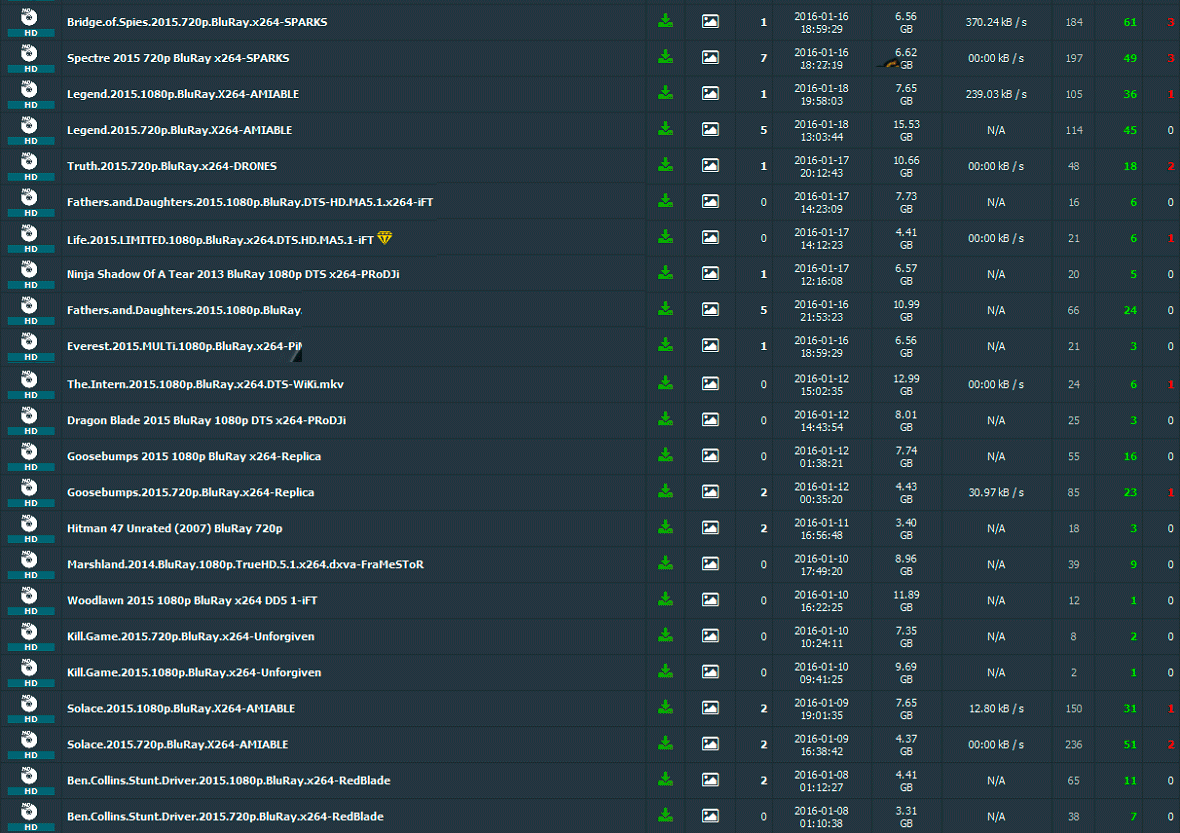Click size 12.99 GB on The.Intern row
1180x833 pixels.
coord(906,385)
